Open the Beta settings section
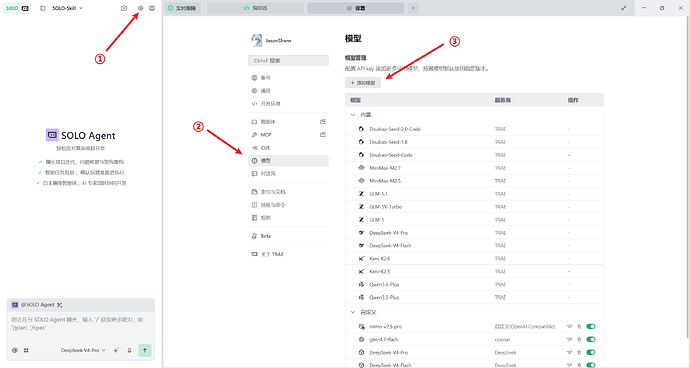690x368 pixels. 288,236
